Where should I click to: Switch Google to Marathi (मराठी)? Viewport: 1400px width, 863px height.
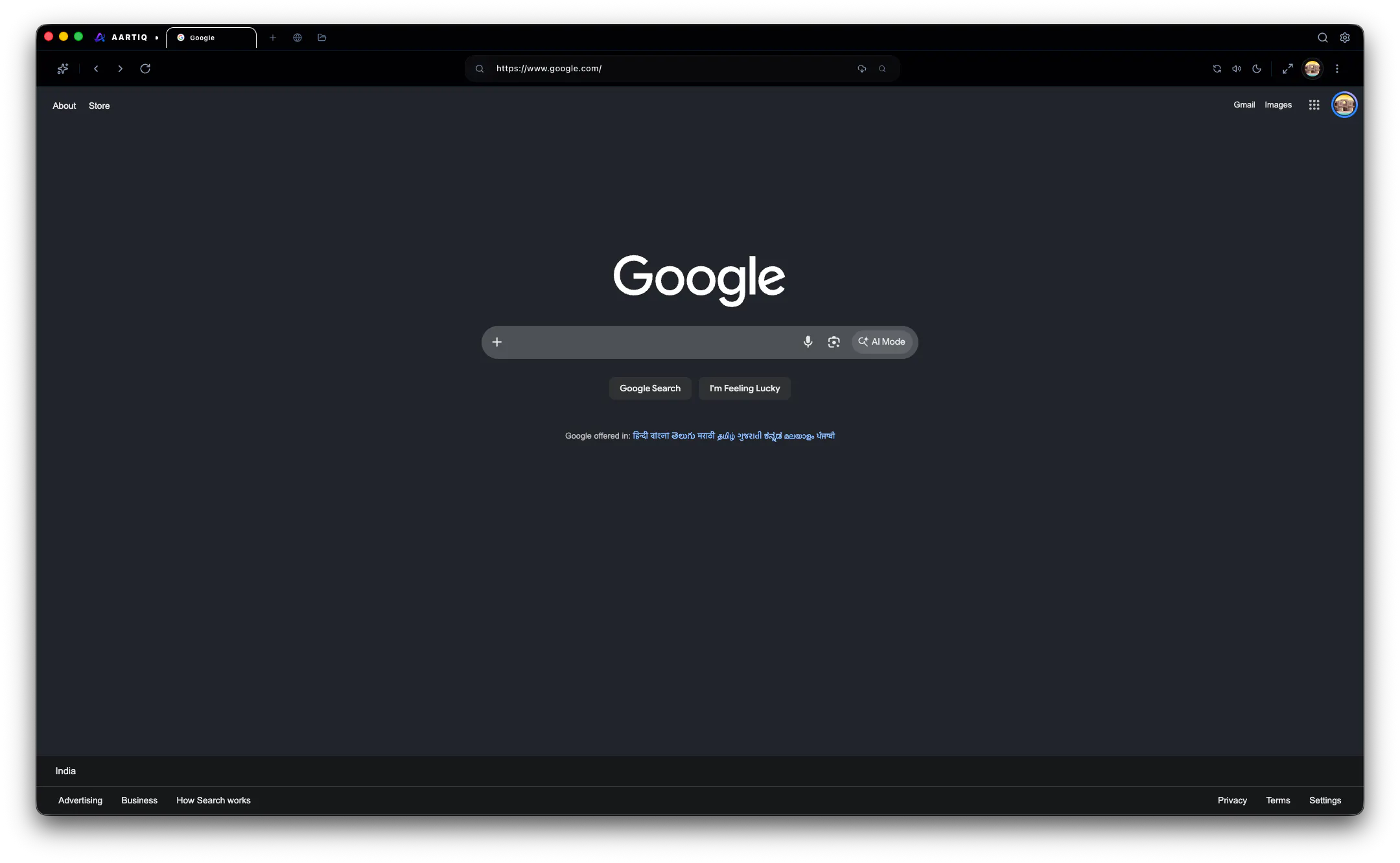[x=706, y=436]
